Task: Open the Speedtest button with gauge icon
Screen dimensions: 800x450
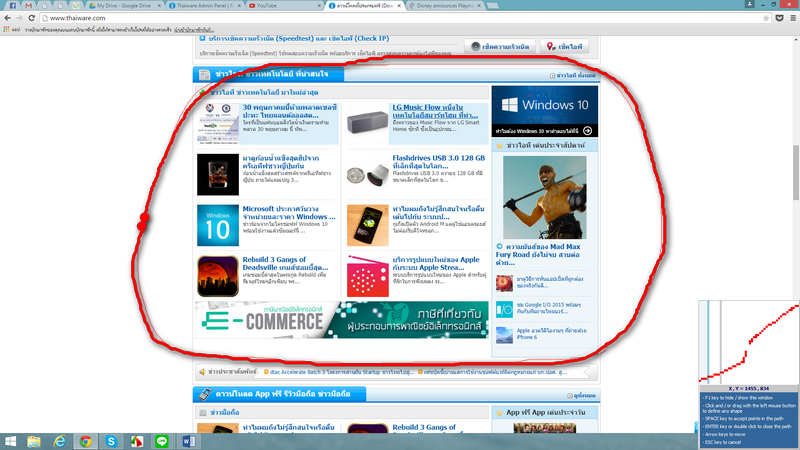Action: [x=500, y=46]
